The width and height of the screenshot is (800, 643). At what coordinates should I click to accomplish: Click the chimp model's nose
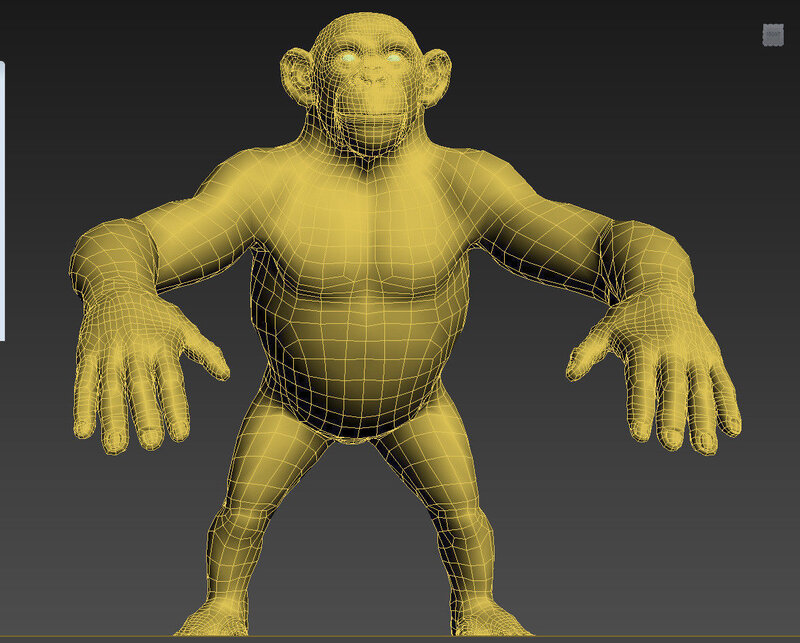372,80
